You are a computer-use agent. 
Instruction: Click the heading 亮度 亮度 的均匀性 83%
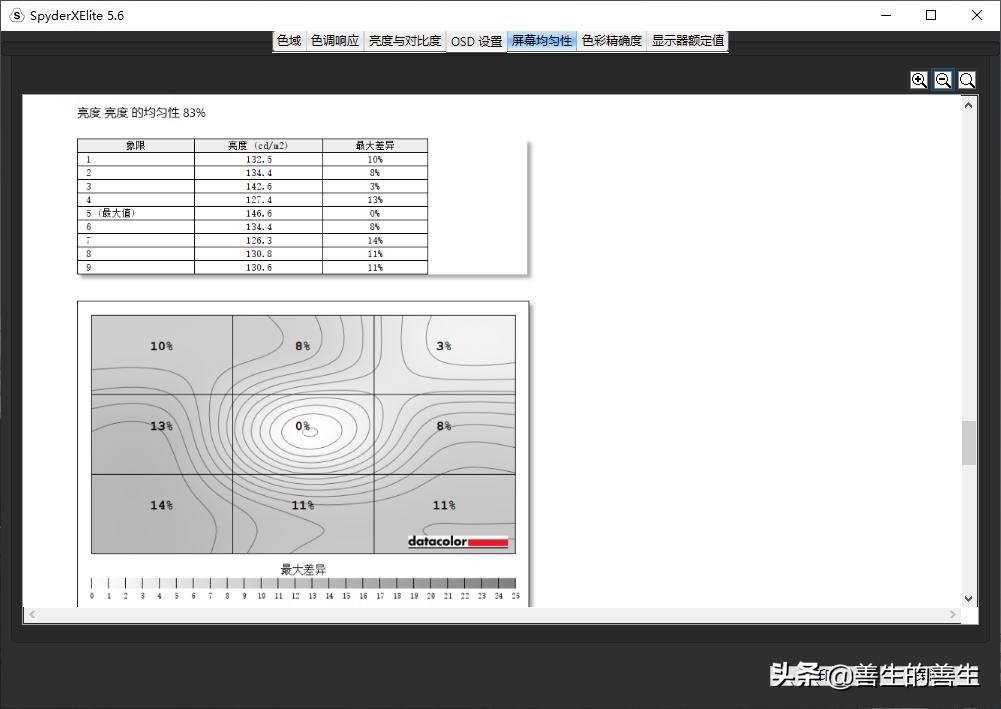[141, 113]
